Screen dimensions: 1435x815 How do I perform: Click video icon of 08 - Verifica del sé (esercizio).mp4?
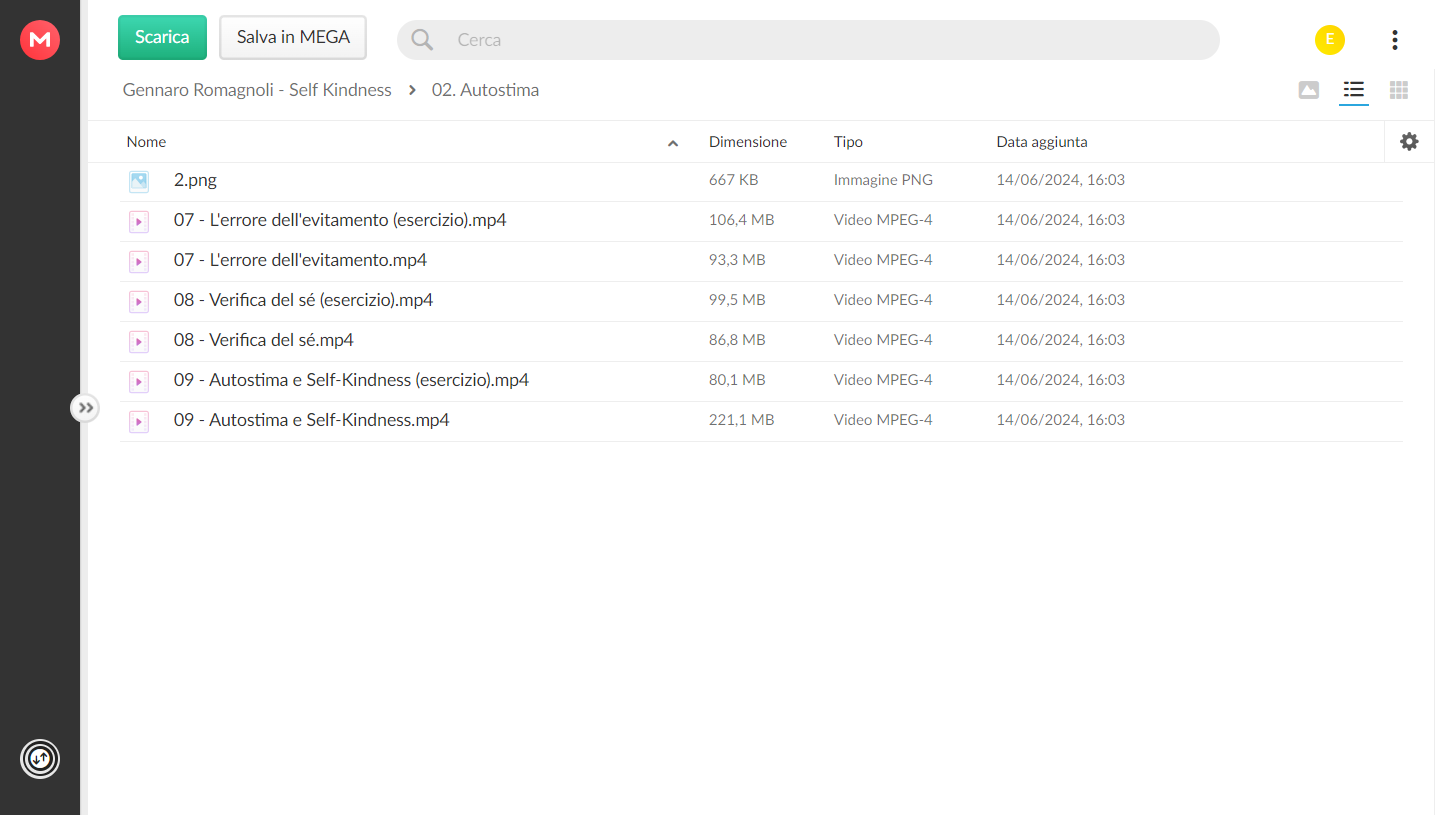tap(138, 301)
